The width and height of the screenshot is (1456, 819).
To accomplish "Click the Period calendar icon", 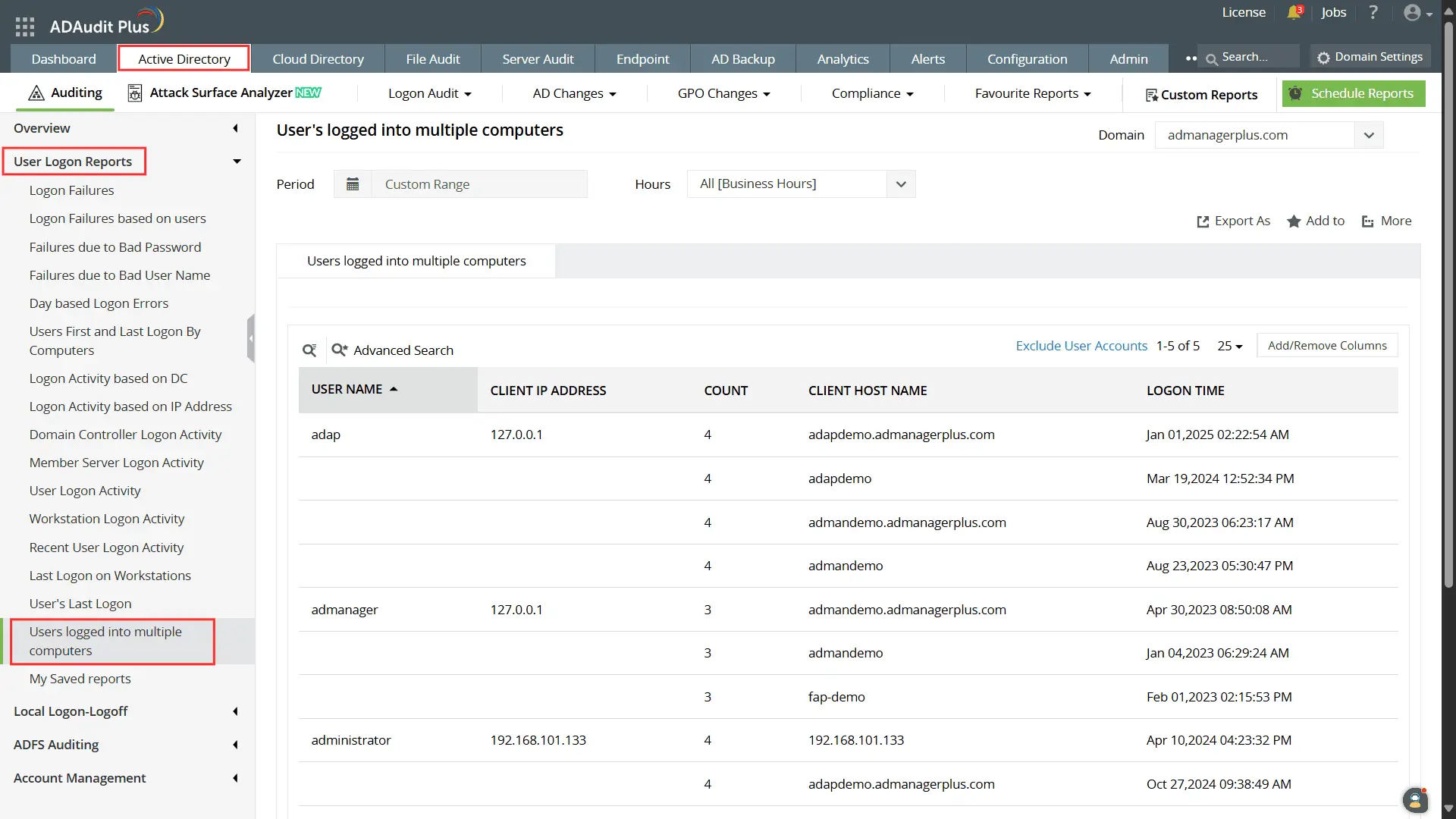I will [x=353, y=184].
